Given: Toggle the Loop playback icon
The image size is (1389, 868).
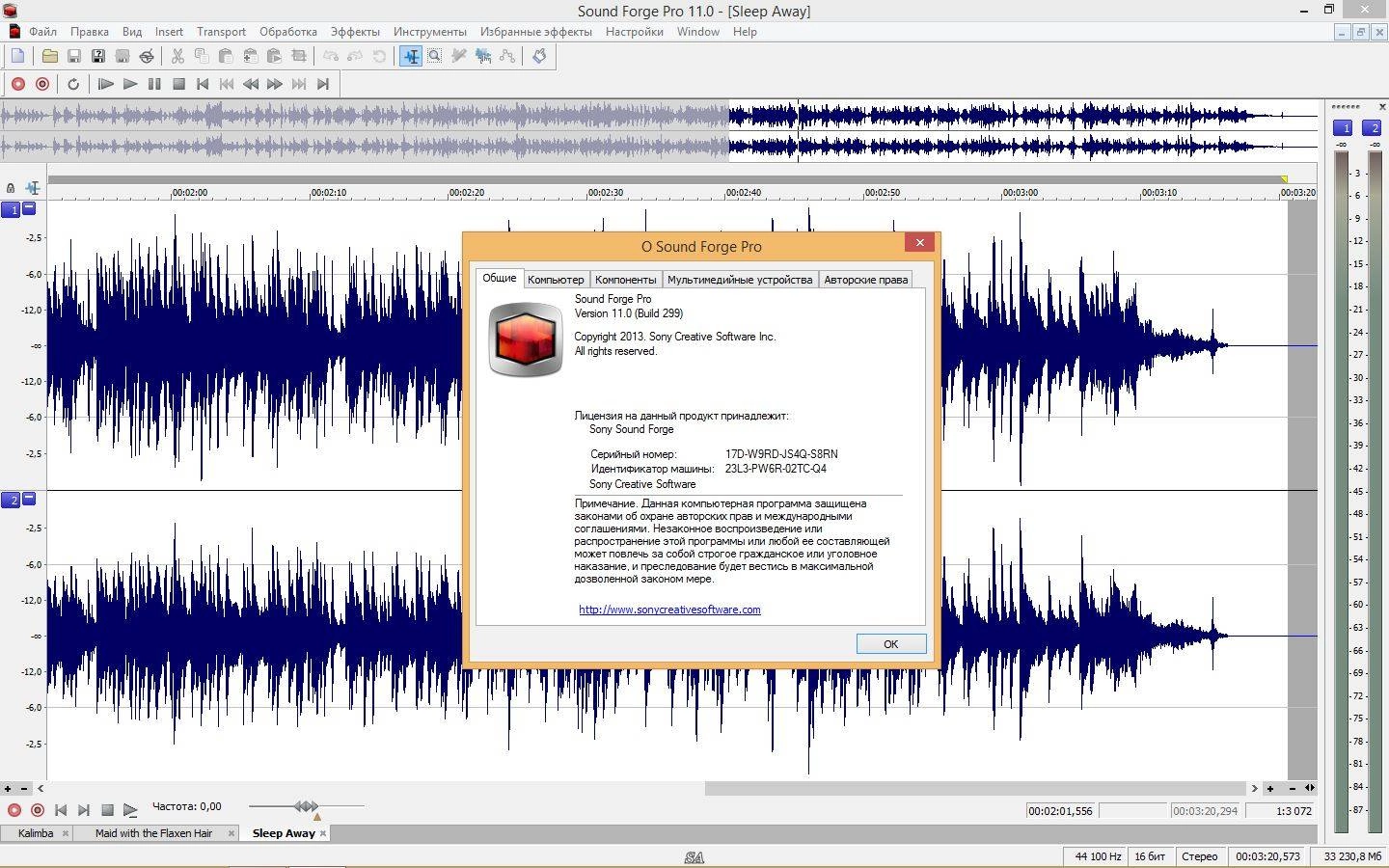Looking at the screenshot, I should [x=73, y=84].
